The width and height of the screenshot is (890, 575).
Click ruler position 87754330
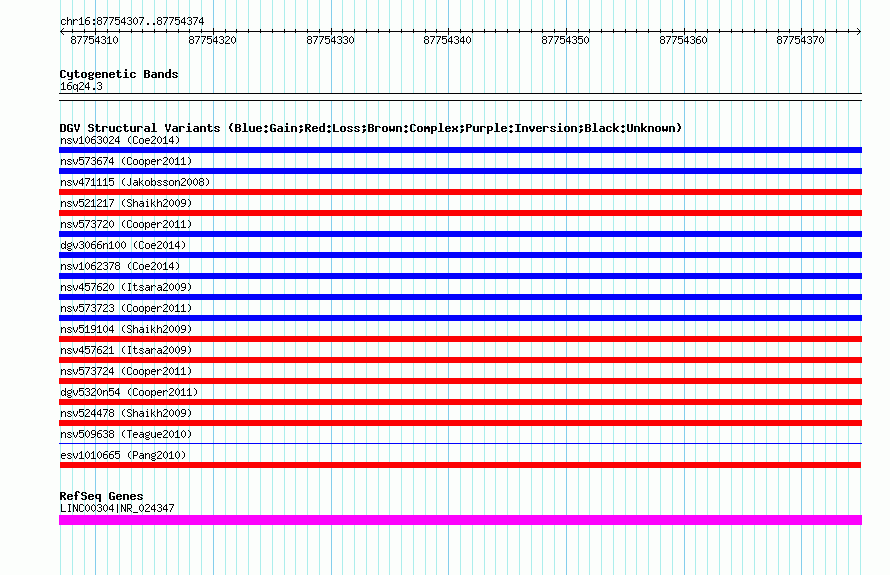click(330, 40)
